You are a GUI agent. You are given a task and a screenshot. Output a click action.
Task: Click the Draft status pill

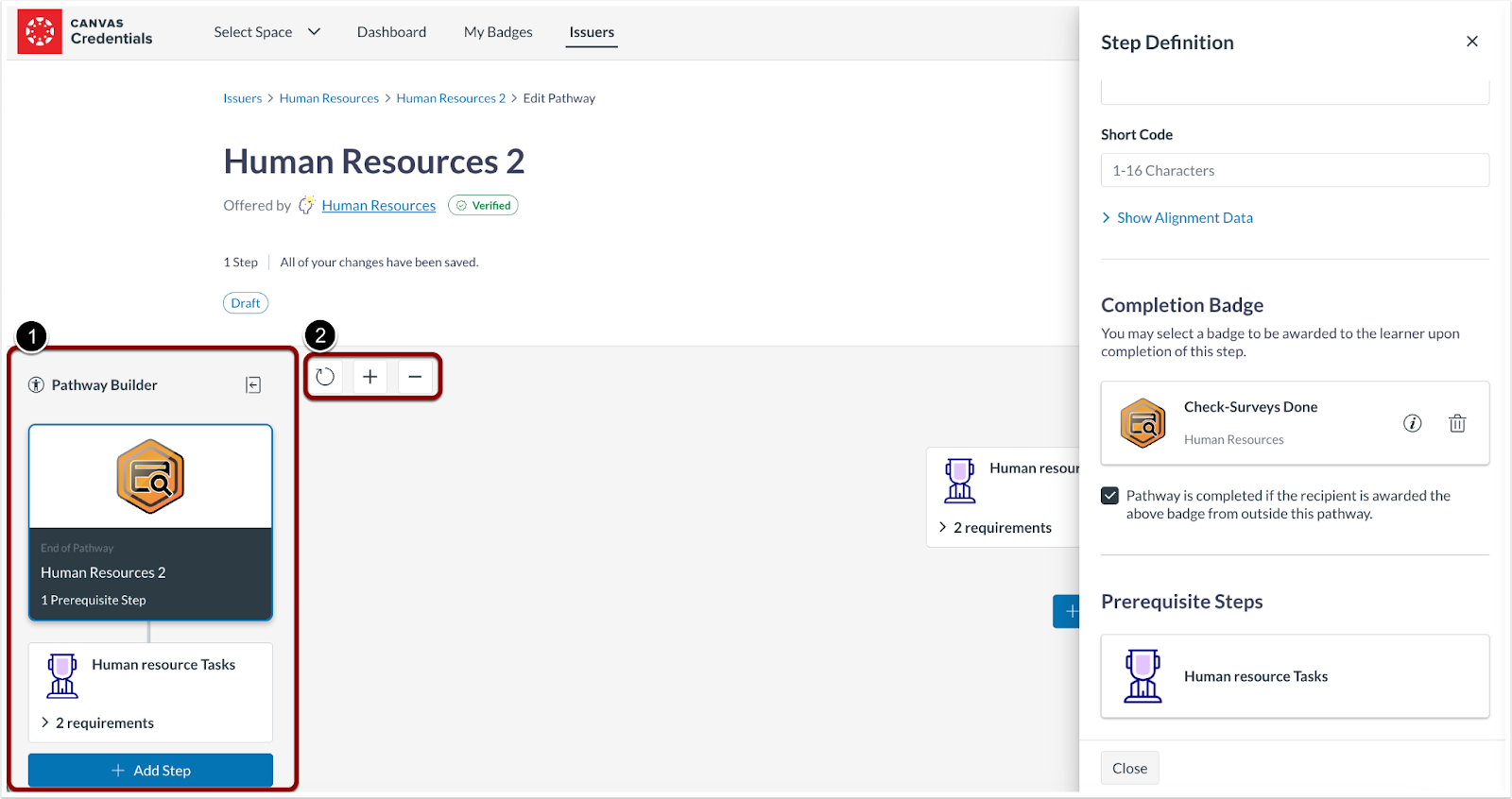pos(246,303)
